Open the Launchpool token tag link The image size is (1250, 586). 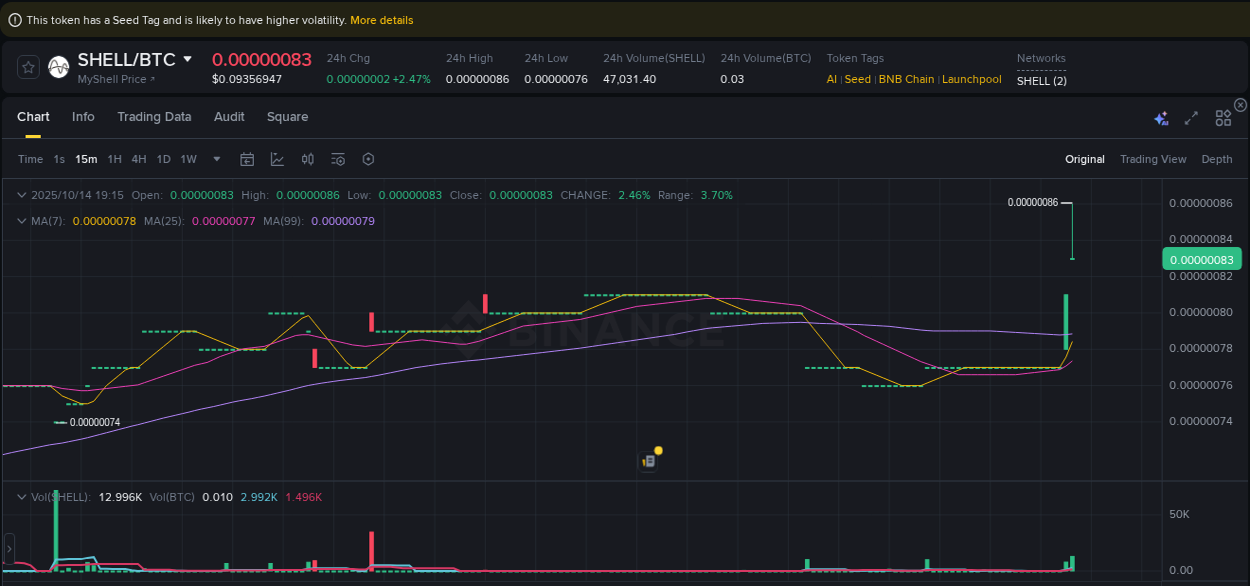[x=971, y=78]
